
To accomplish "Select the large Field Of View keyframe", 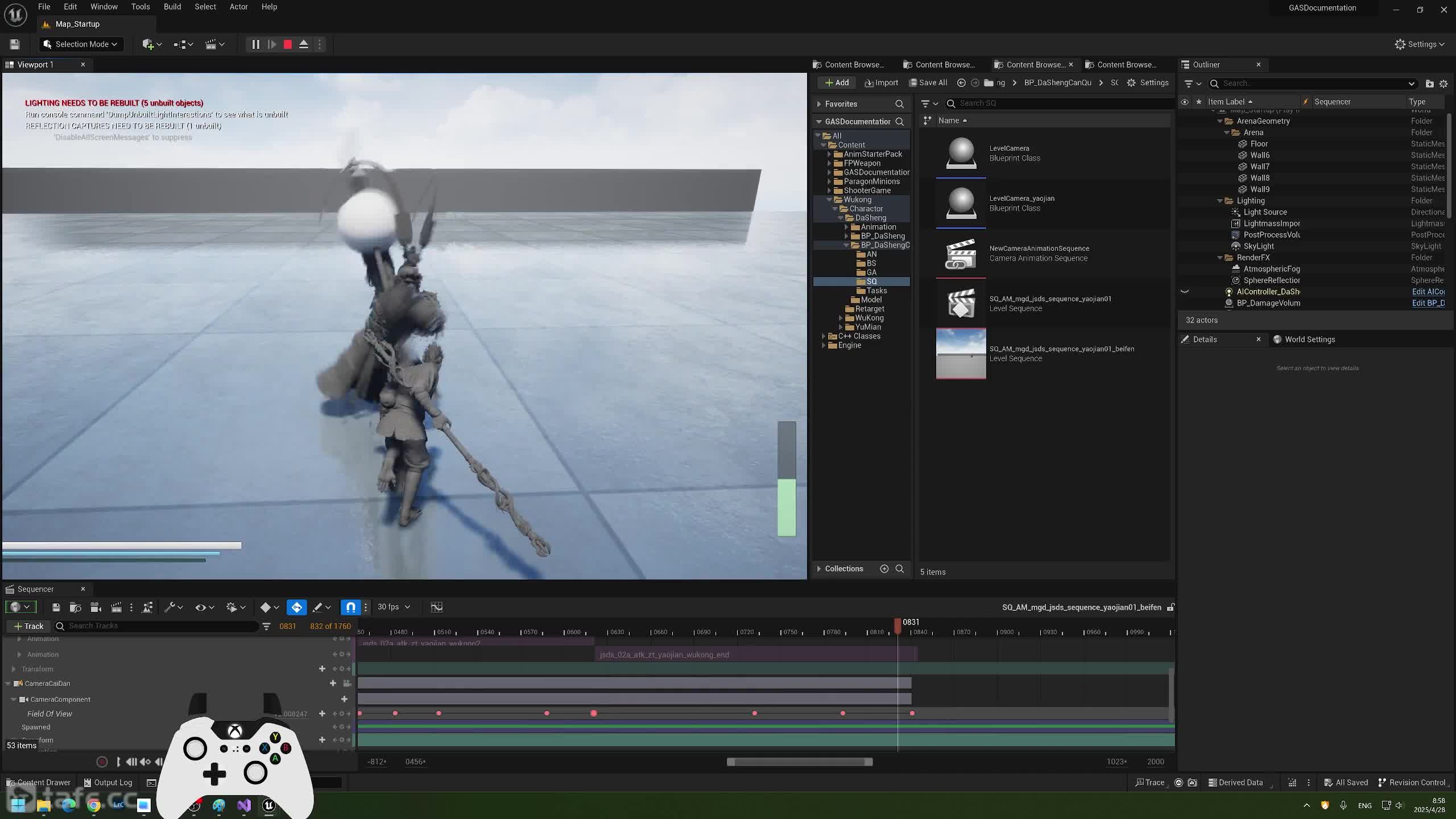I will (594, 713).
